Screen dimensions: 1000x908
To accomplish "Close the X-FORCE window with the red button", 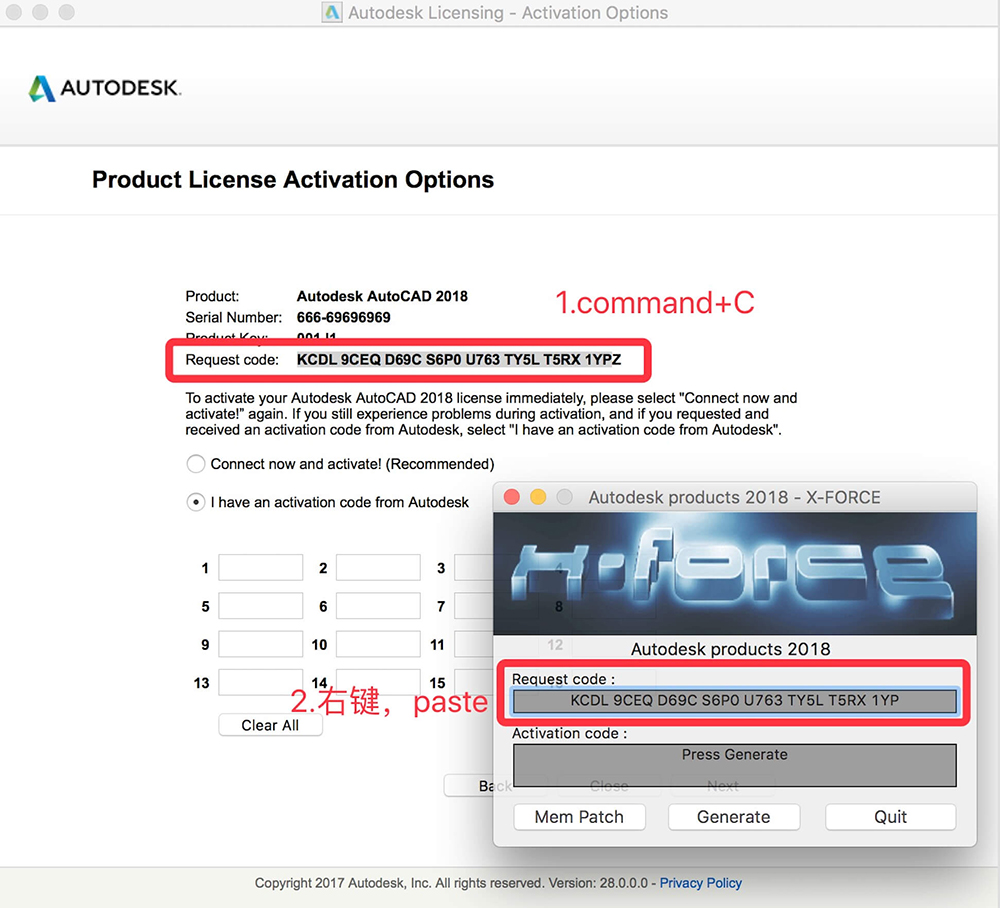I will (x=511, y=497).
